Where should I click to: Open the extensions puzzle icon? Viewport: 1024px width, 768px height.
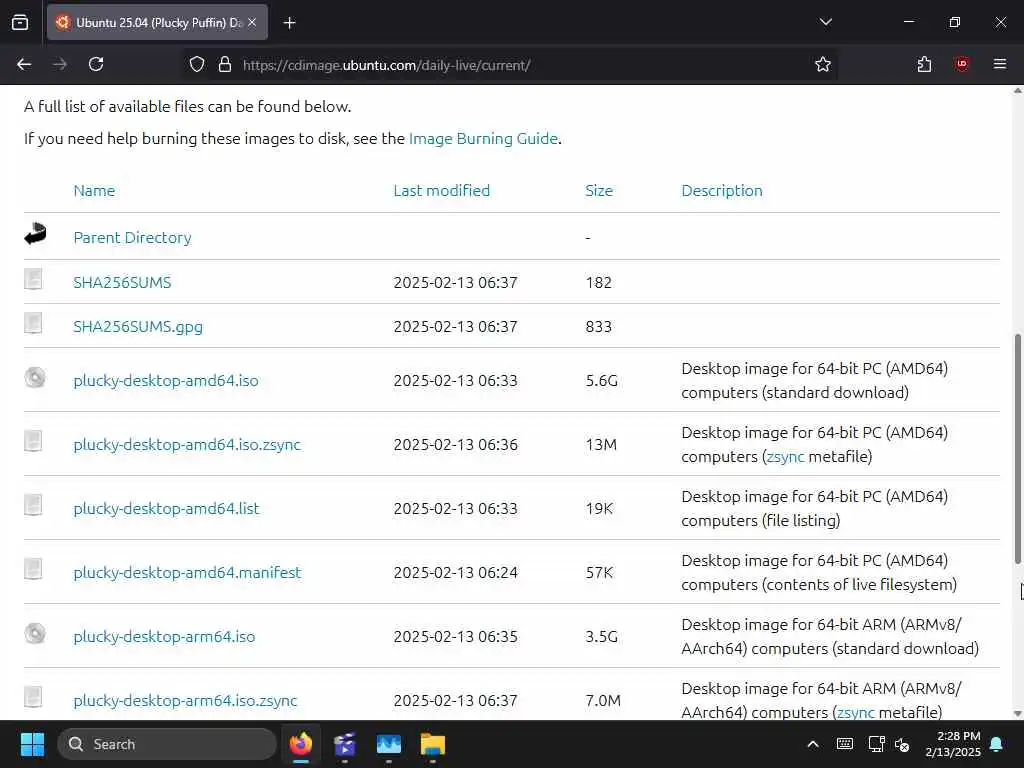924,65
